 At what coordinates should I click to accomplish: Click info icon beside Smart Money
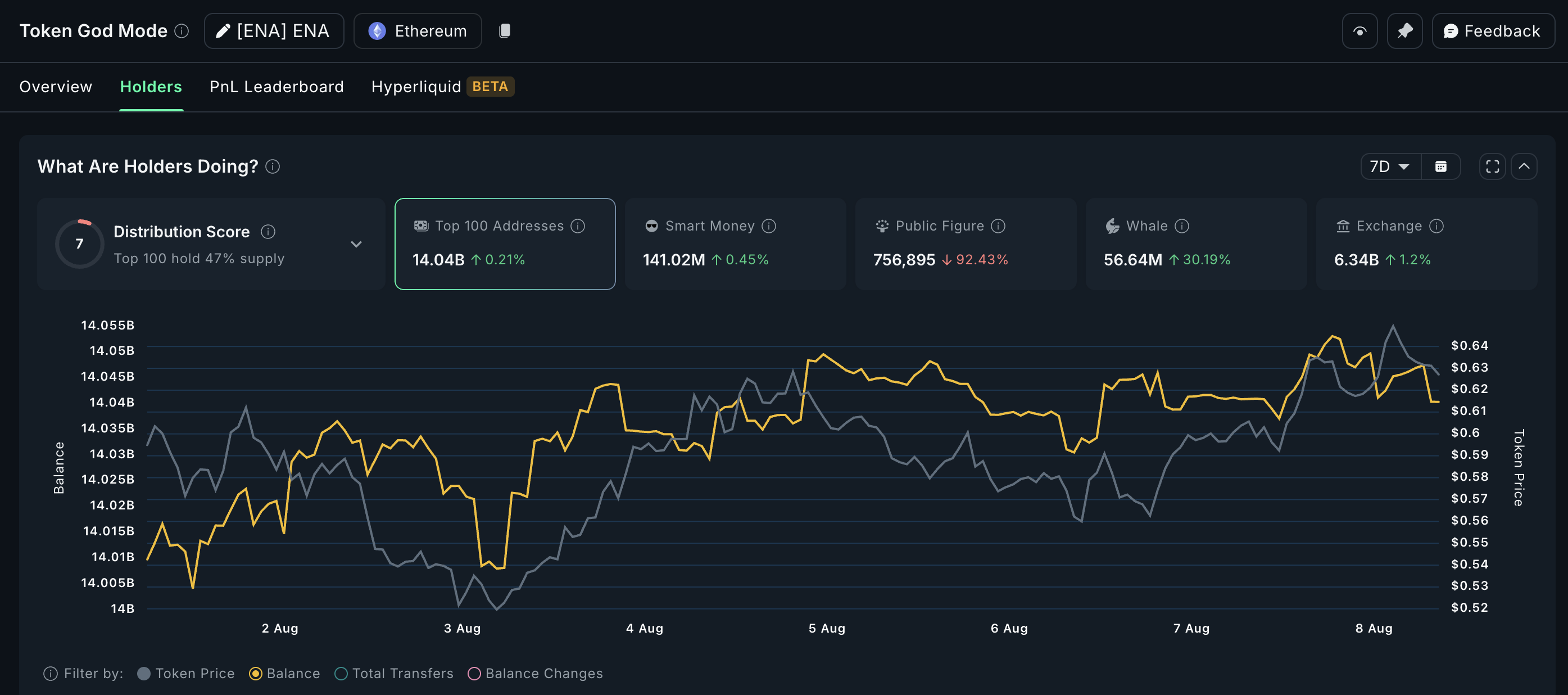point(769,226)
